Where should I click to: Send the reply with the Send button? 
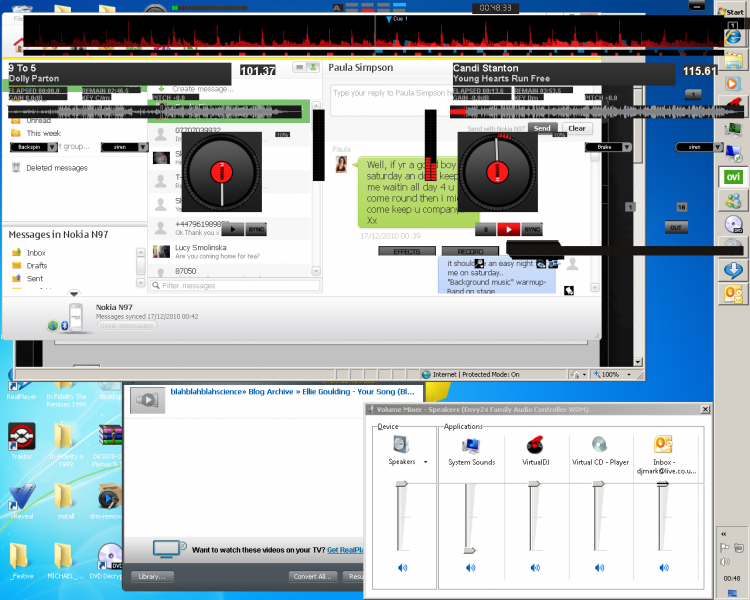542,128
